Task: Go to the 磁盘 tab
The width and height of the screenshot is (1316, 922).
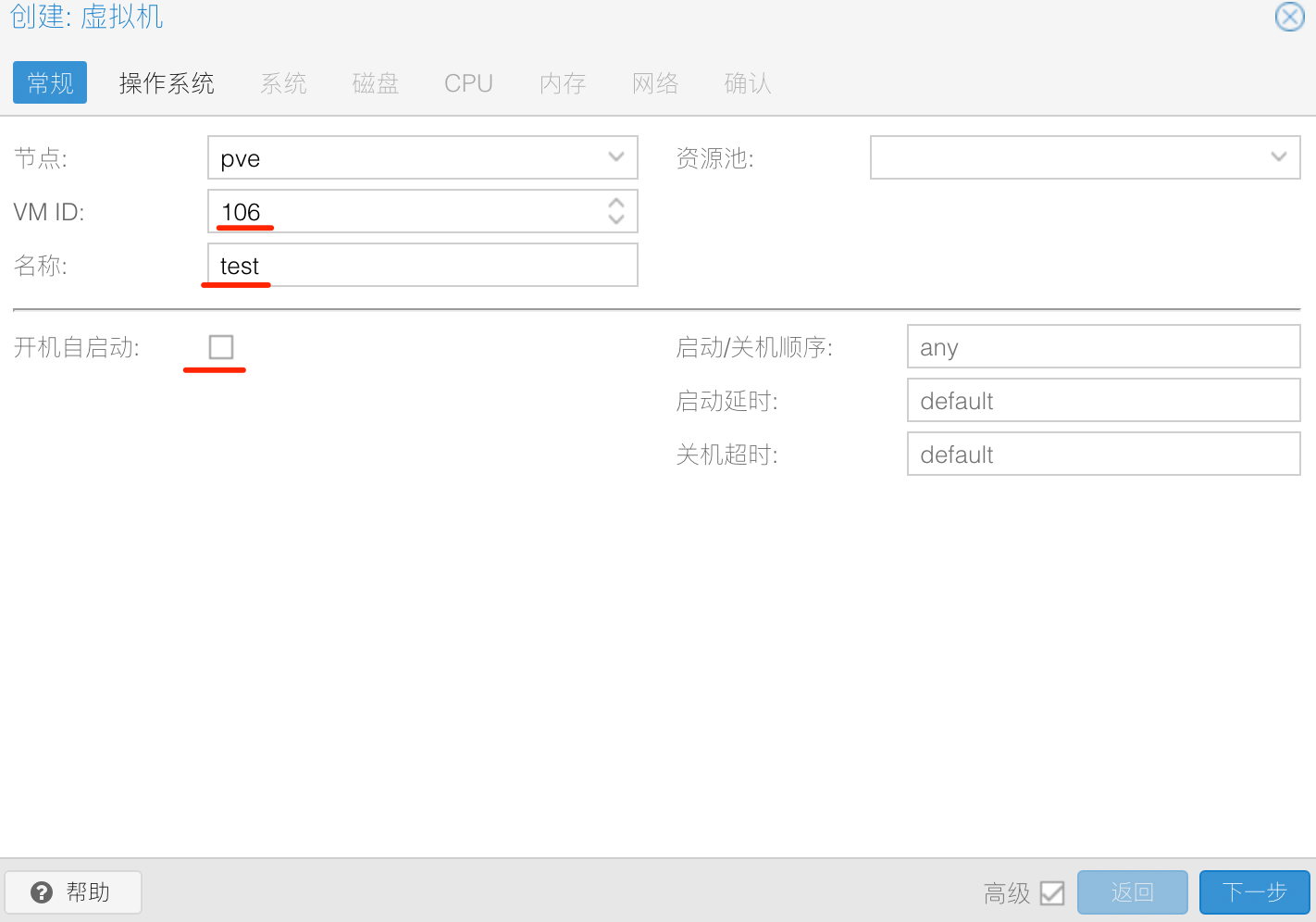Action: click(376, 83)
